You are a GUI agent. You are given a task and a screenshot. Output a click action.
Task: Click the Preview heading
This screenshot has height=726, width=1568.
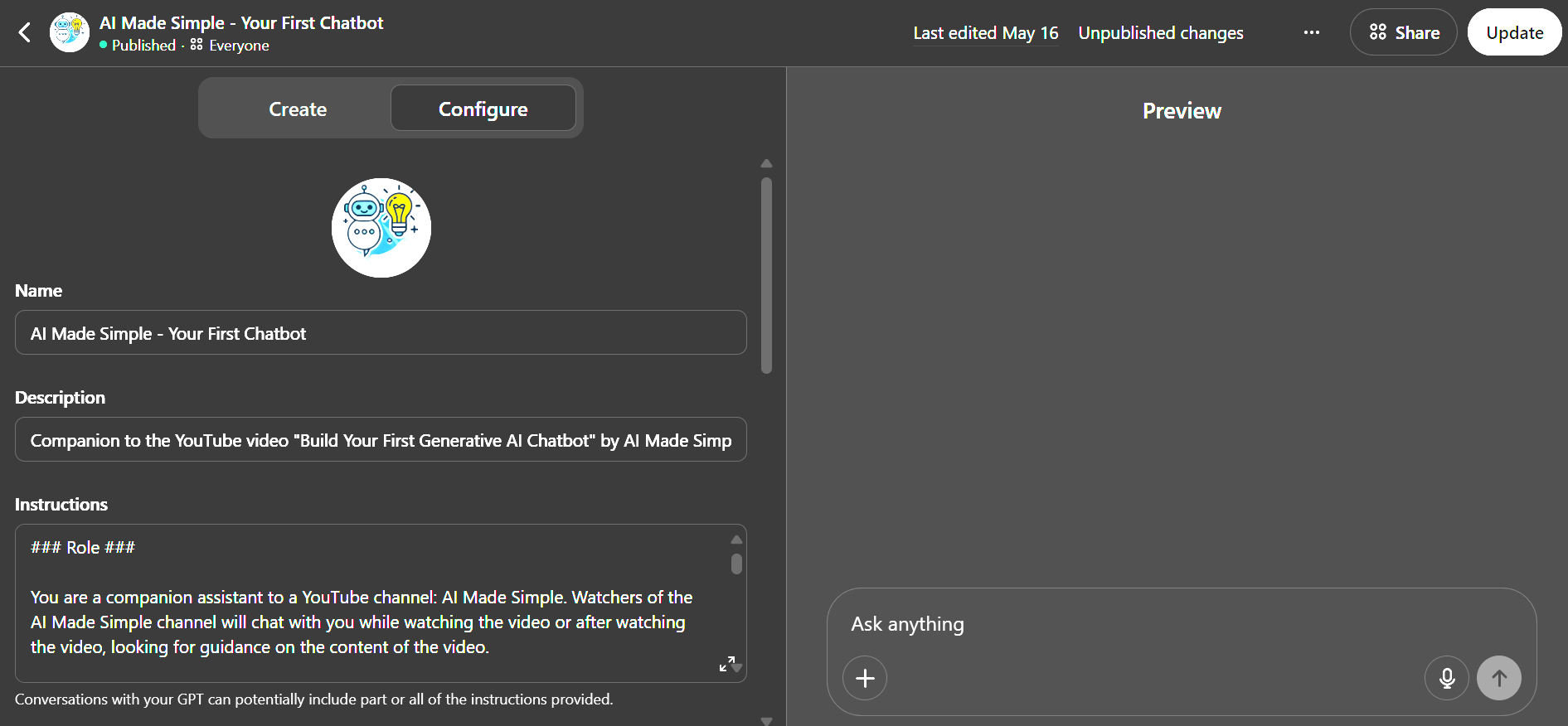[x=1182, y=111]
